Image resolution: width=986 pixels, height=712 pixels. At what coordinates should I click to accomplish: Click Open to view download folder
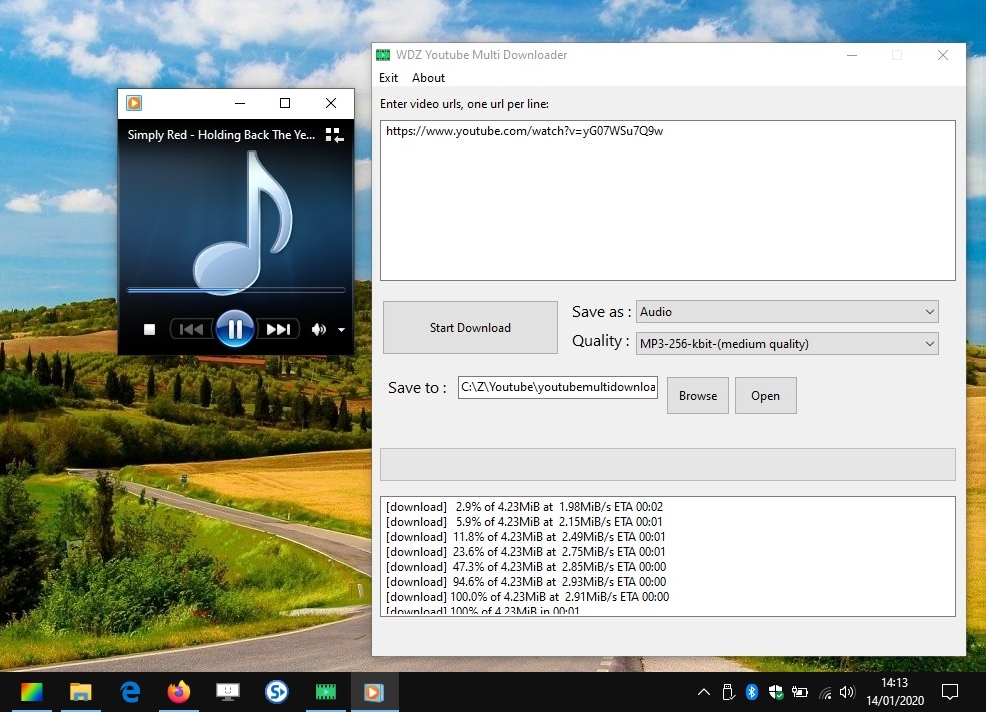tap(765, 396)
